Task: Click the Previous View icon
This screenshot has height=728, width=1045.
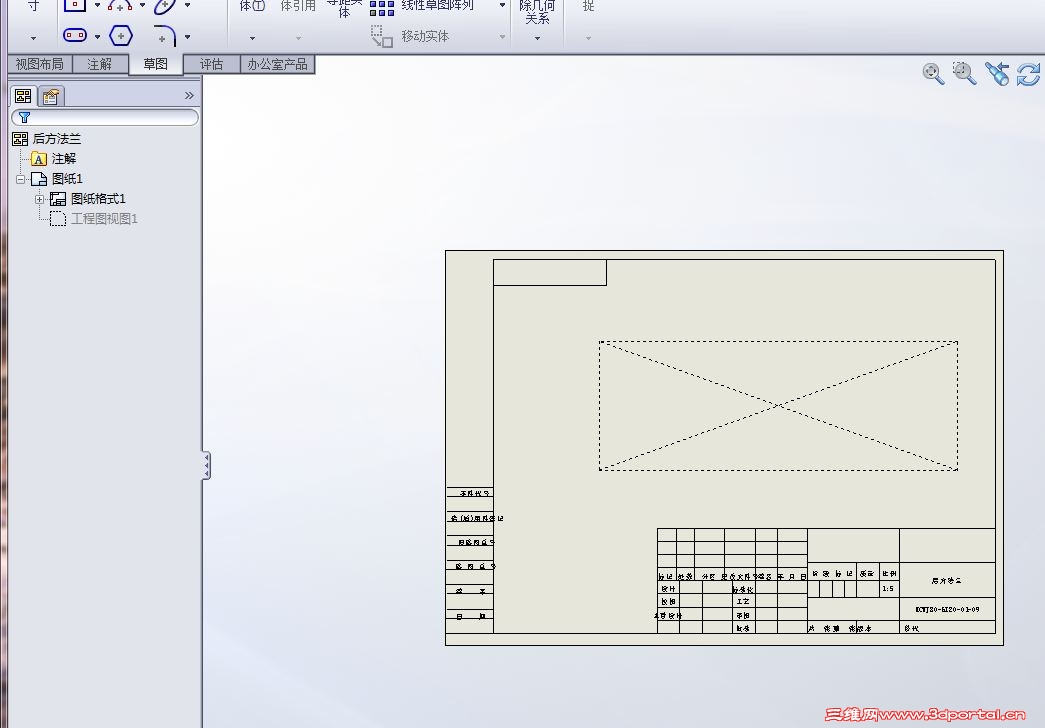Action: tap(997, 73)
